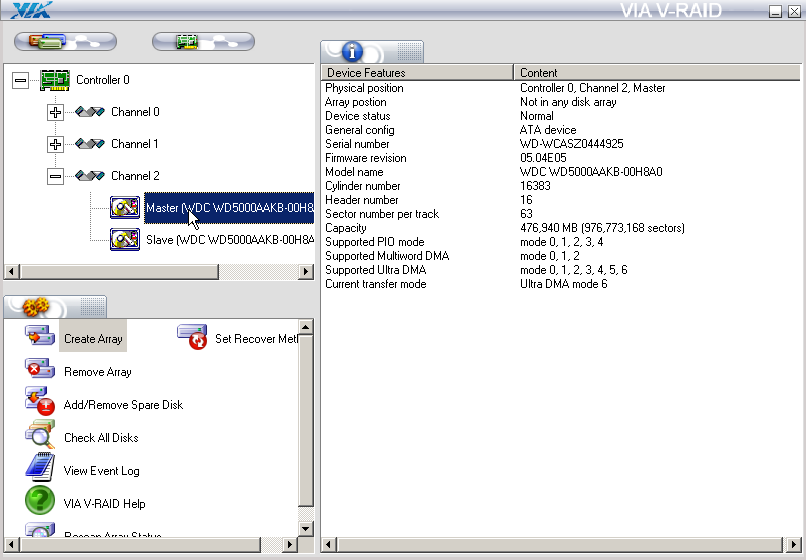
Task: Click the Device status value Normal
Action: click(537, 116)
